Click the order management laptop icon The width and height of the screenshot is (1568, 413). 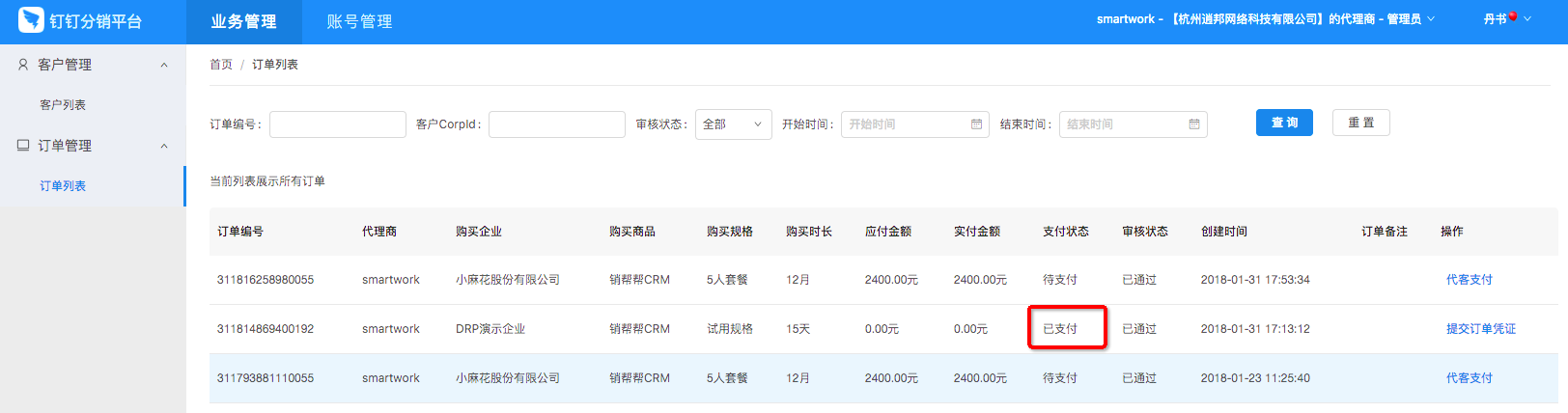point(23,146)
